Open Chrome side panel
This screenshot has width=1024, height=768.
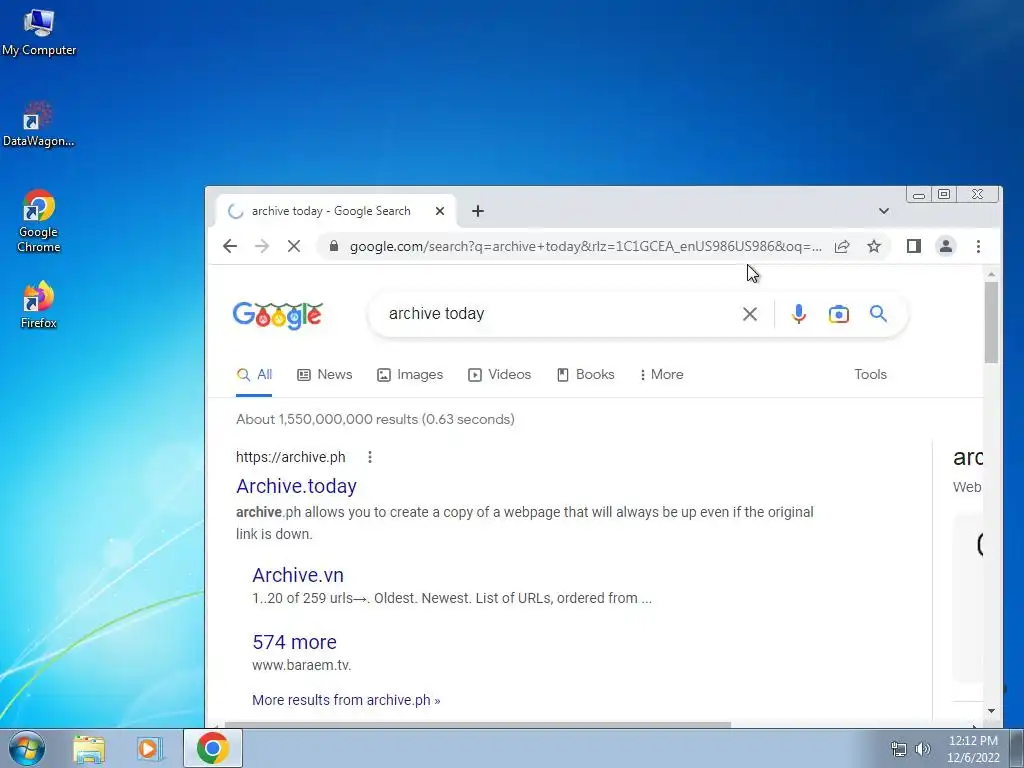914,246
